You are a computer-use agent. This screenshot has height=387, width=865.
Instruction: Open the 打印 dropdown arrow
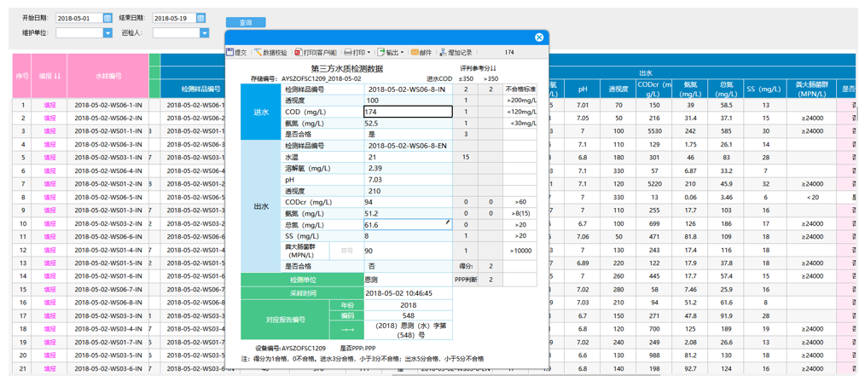[x=369, y=53]
